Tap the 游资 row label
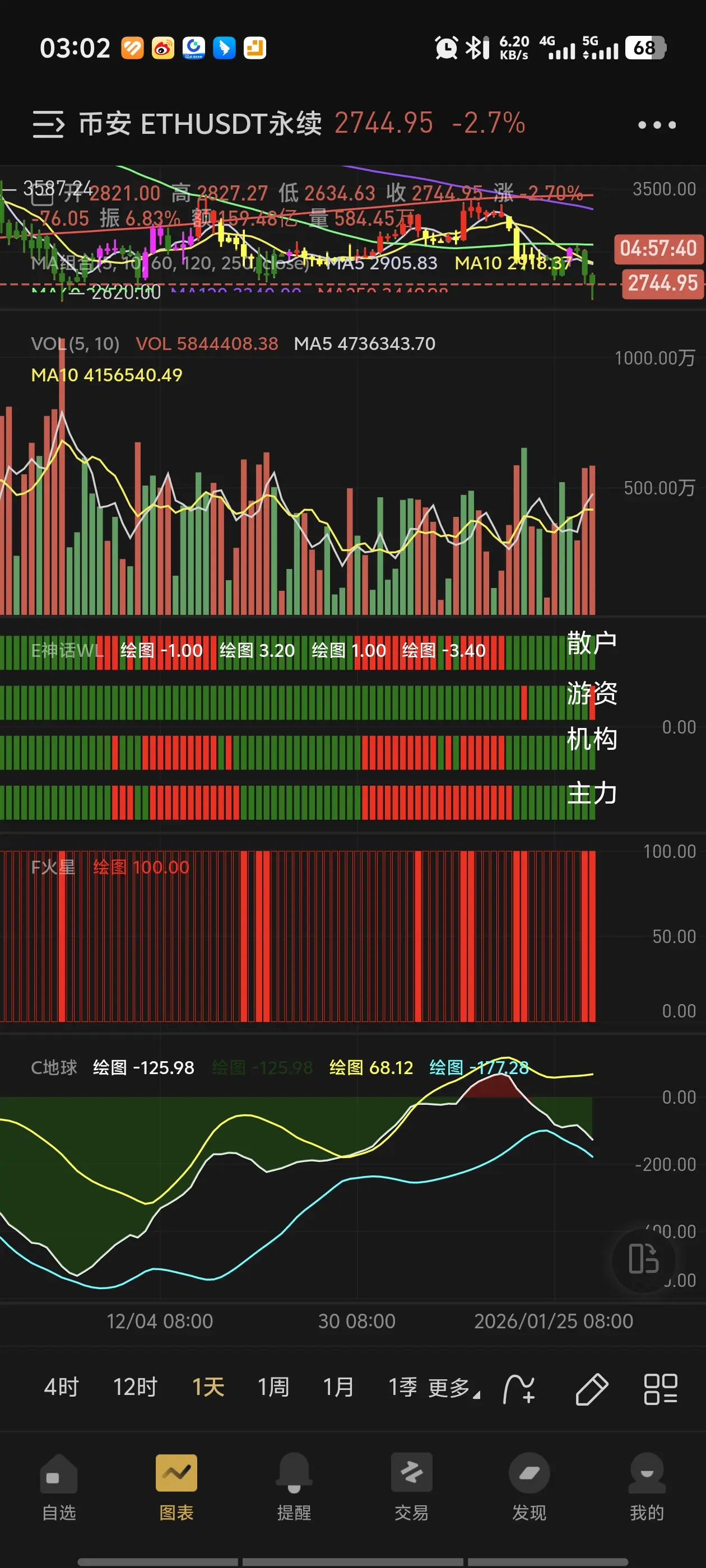 pos(592,693)
